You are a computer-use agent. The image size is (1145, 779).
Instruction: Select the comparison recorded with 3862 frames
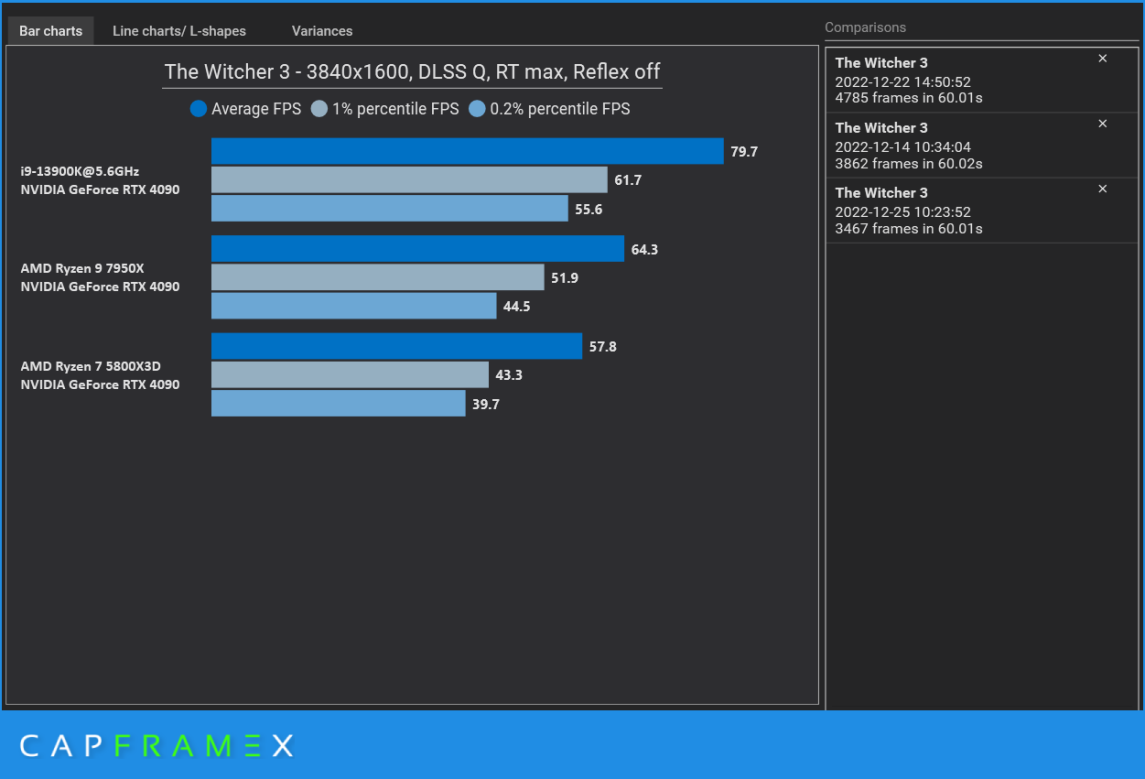pos(981,145)
